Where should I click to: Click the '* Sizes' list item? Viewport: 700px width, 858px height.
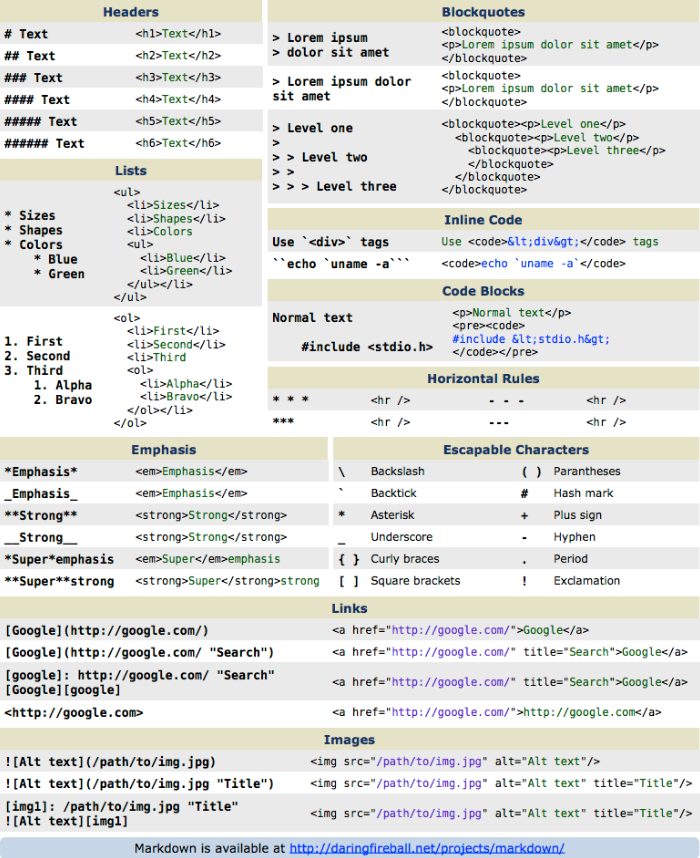click(30, 216)
